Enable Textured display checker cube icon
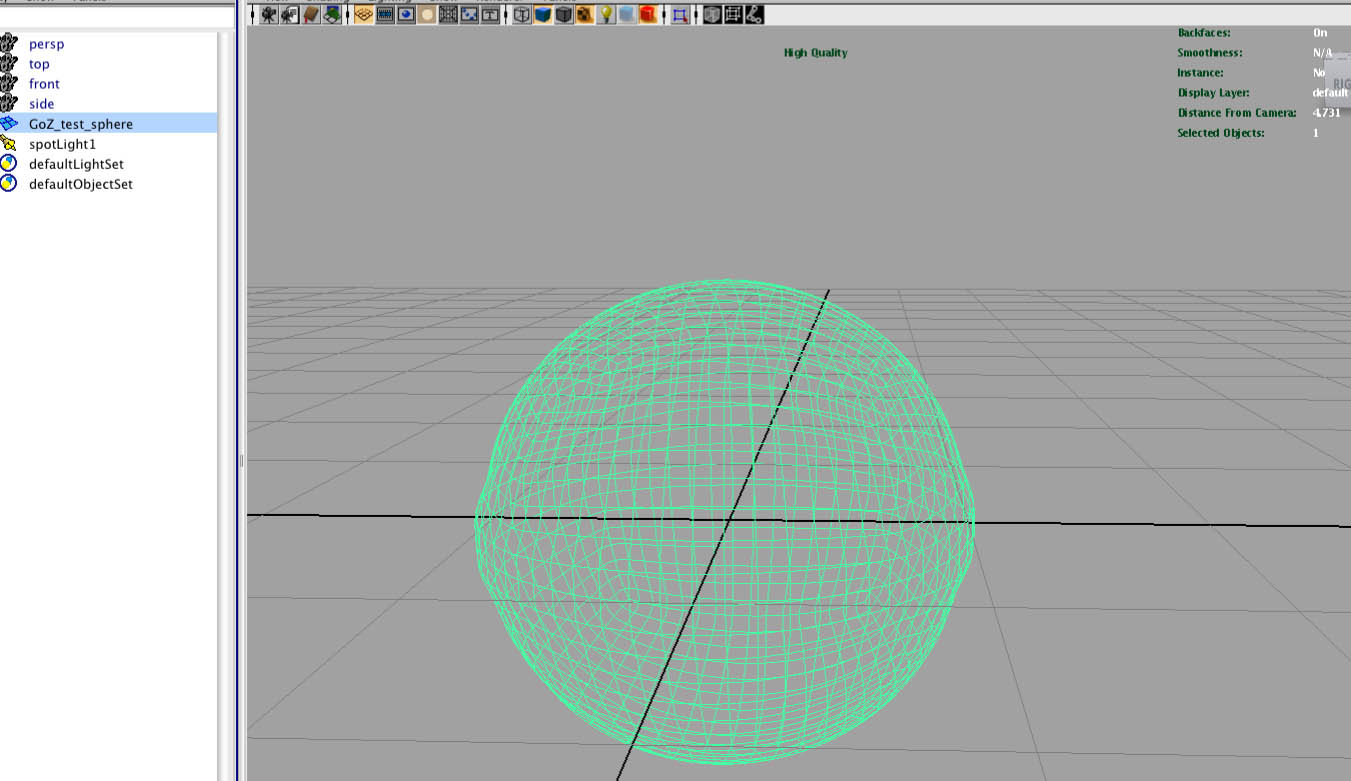The width and height of the screenshot is (1351, 781). coord(585,15)
